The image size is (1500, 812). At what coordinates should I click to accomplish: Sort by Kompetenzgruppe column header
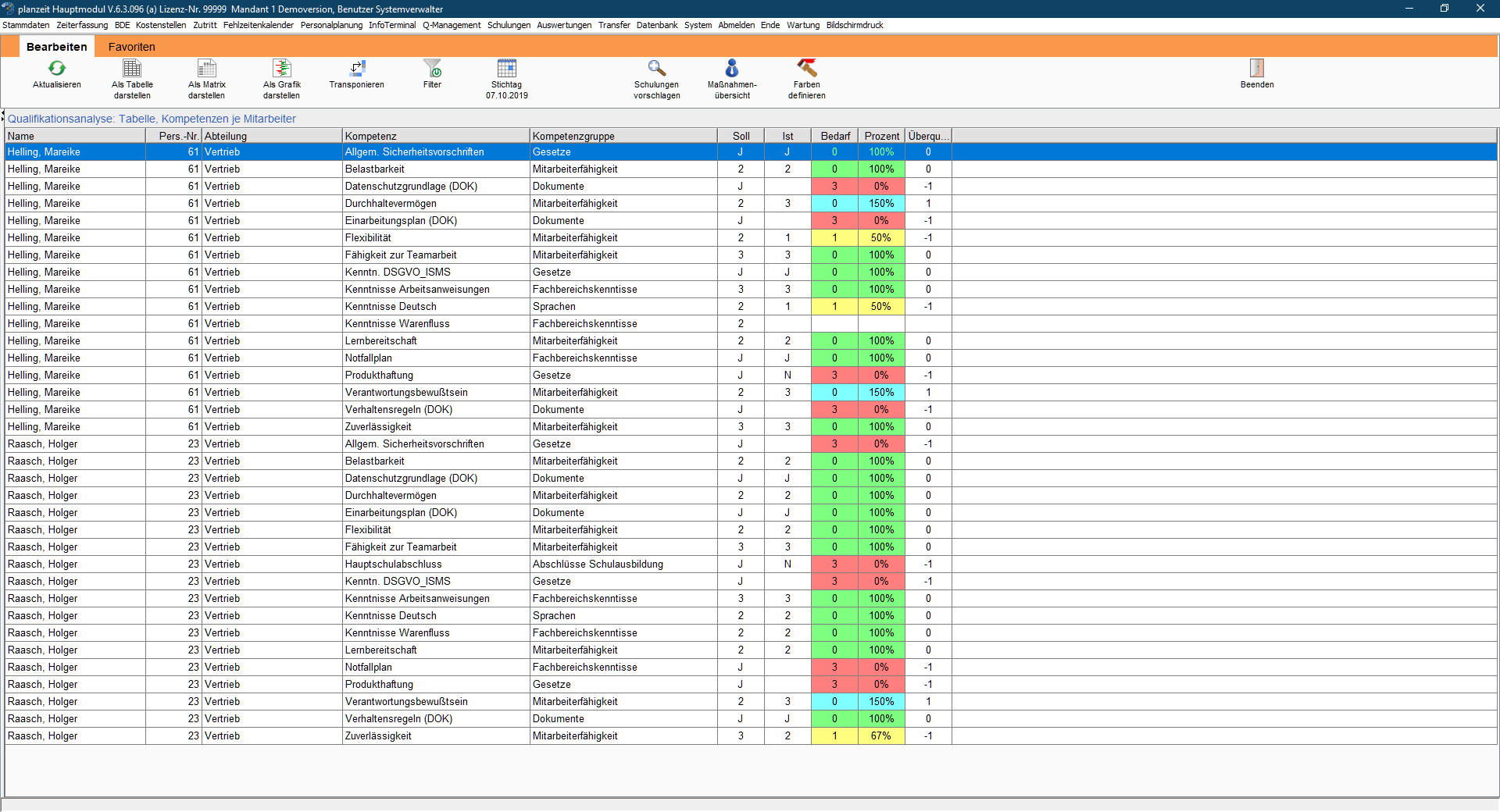pos(623,136)
